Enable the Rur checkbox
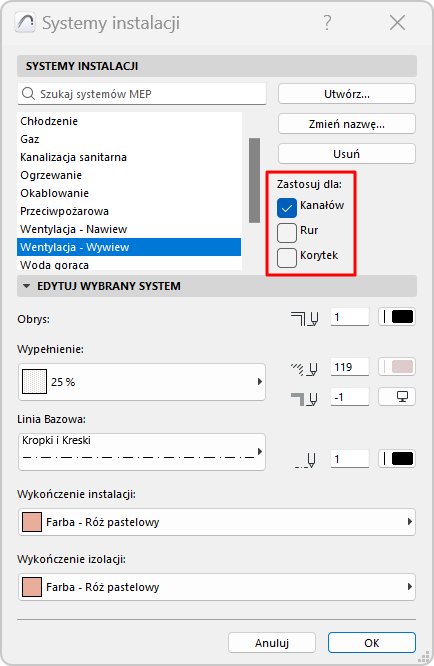The image size is (434, 666). 287,232
